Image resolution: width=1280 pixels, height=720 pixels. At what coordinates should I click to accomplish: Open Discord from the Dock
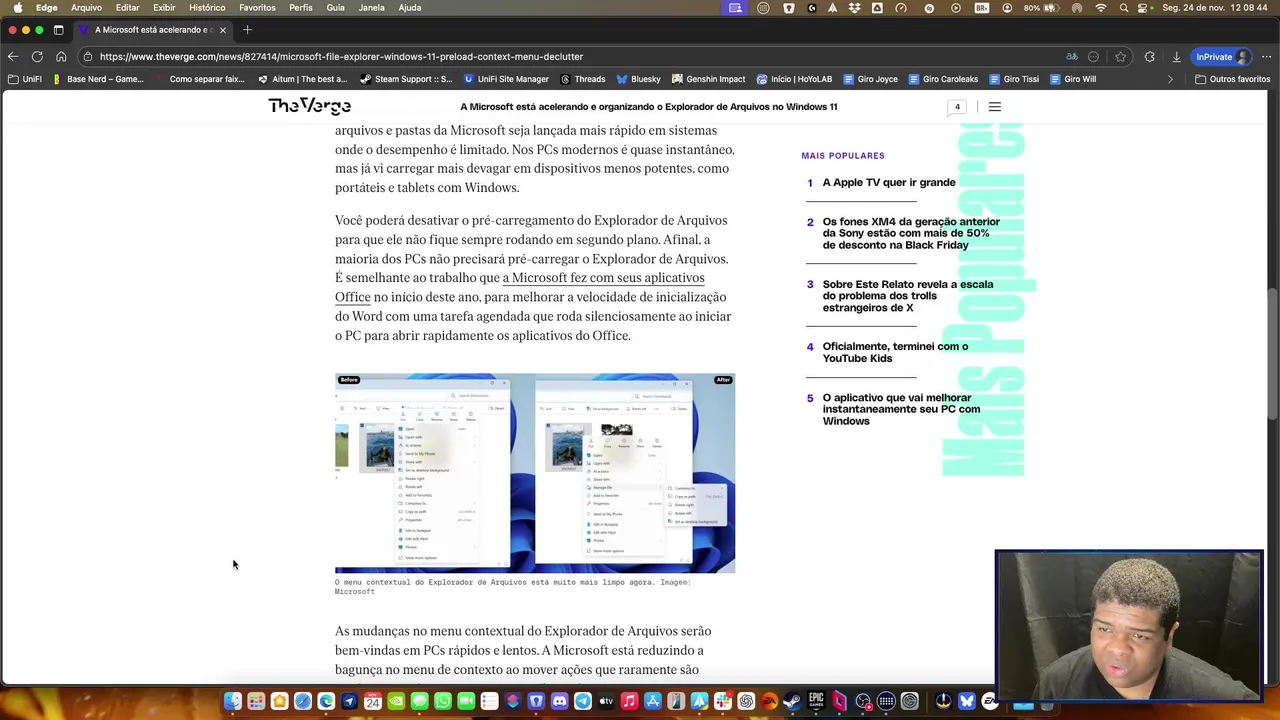pos(559,701)
